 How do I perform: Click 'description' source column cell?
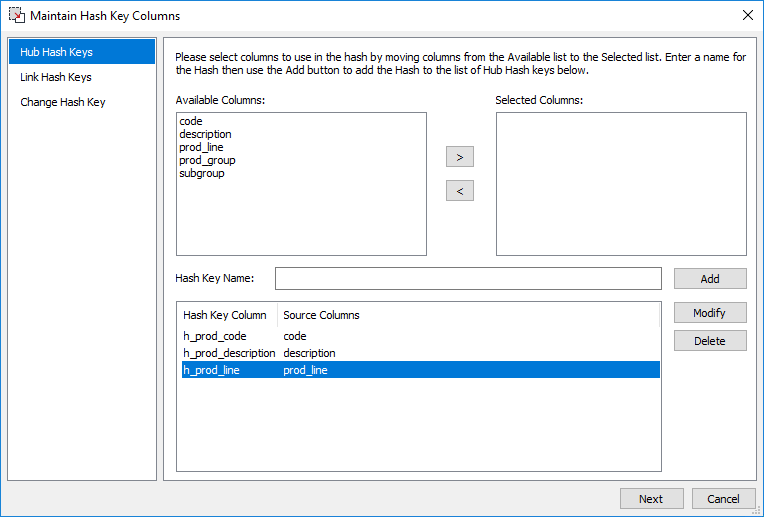click(309, 353)
